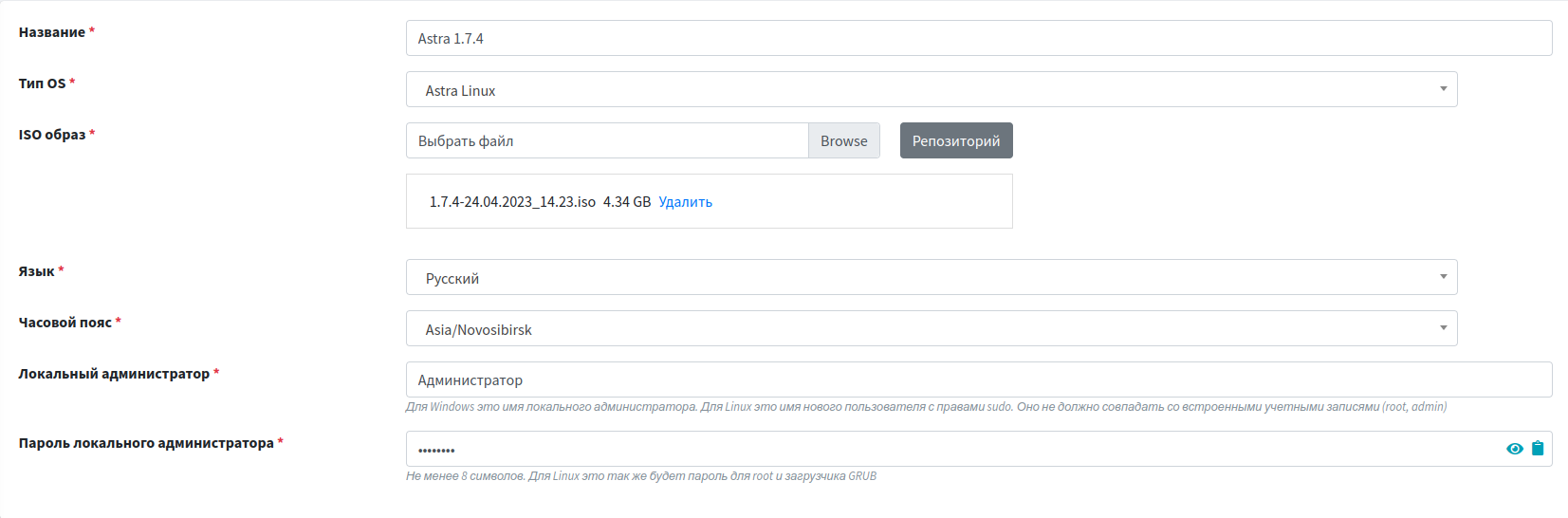Click the 4.34 GB file size text

click(x=627, y=201)
